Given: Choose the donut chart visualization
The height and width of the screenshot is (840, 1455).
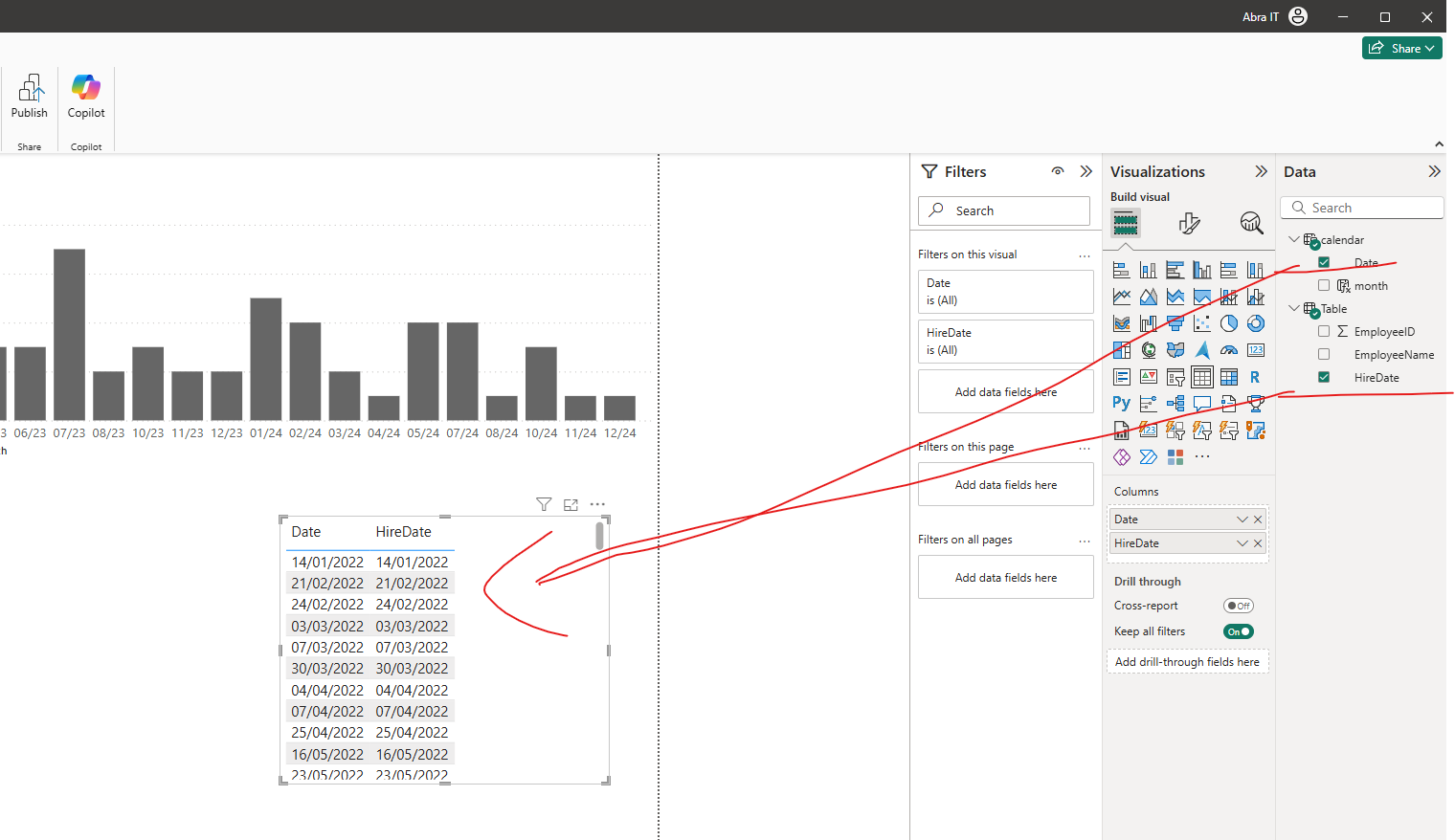Looking at the screenshot, I should click(x=1256, y=323).
